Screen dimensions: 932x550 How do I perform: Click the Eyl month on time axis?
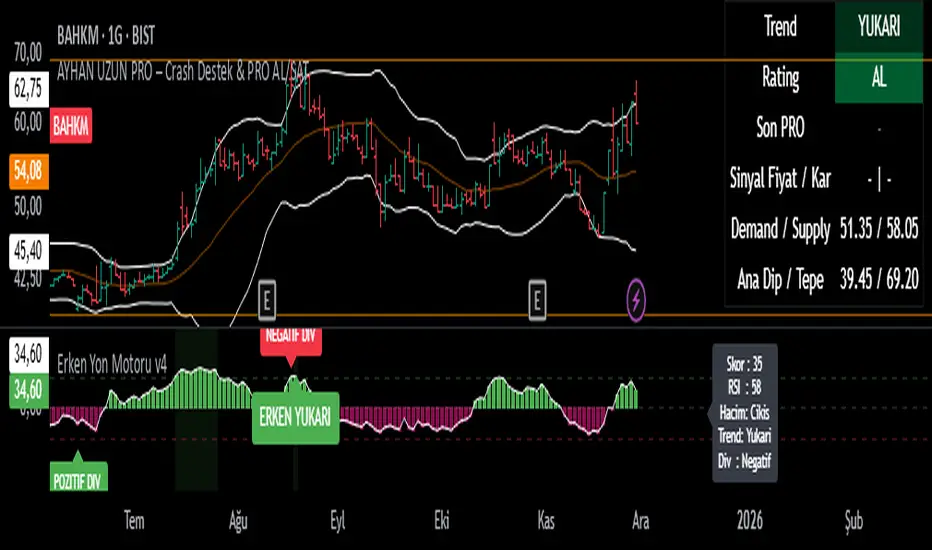point(338,521)
